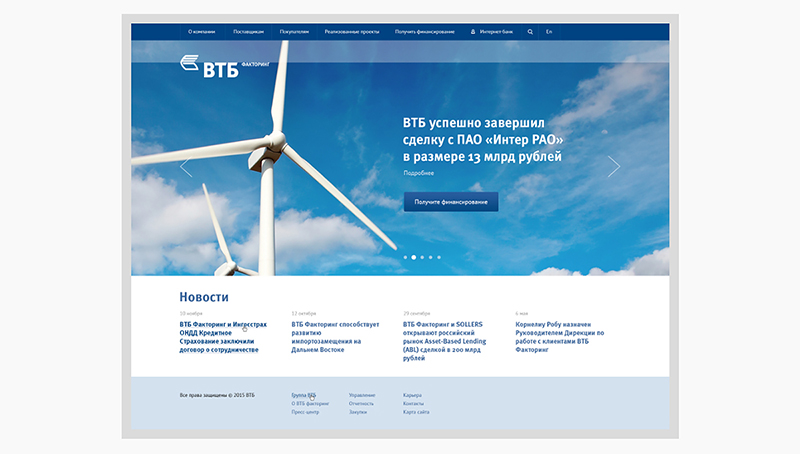Viewport: 800px width, 454px height.
Task: Click date '12 октября' above news
Action: (x=304, y=313)
